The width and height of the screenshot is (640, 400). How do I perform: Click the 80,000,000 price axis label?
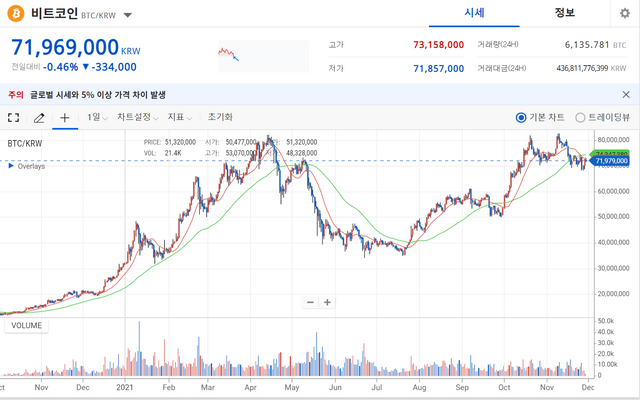tap(613, 140)
